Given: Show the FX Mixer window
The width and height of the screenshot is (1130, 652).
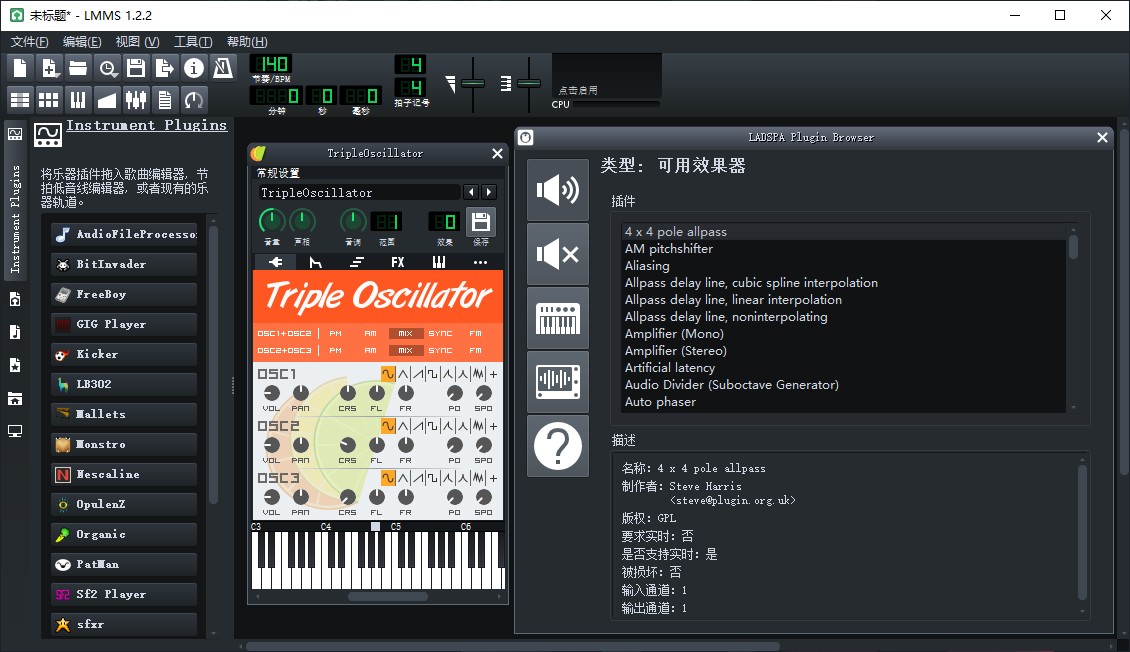Looking at the screenshot, I should tap(135, 99).
